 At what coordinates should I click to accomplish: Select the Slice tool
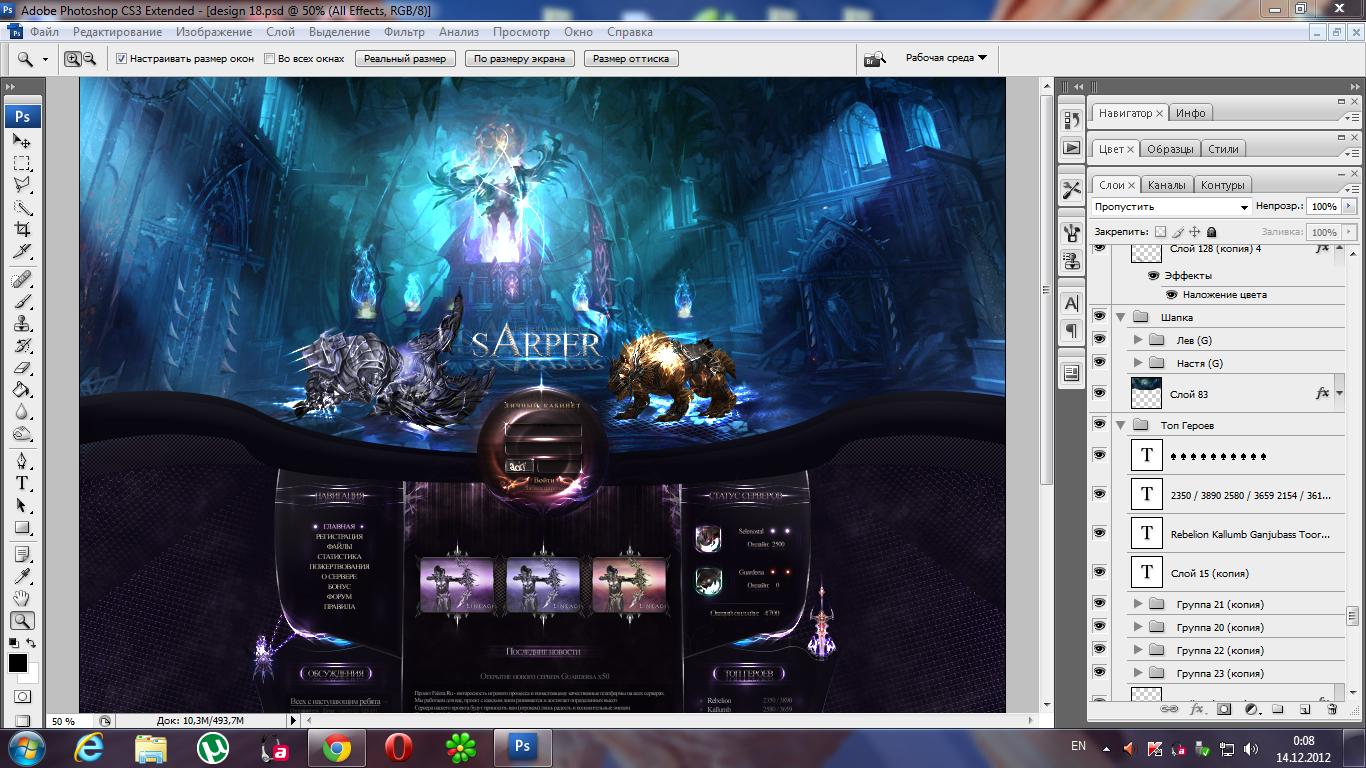[22, 251]
